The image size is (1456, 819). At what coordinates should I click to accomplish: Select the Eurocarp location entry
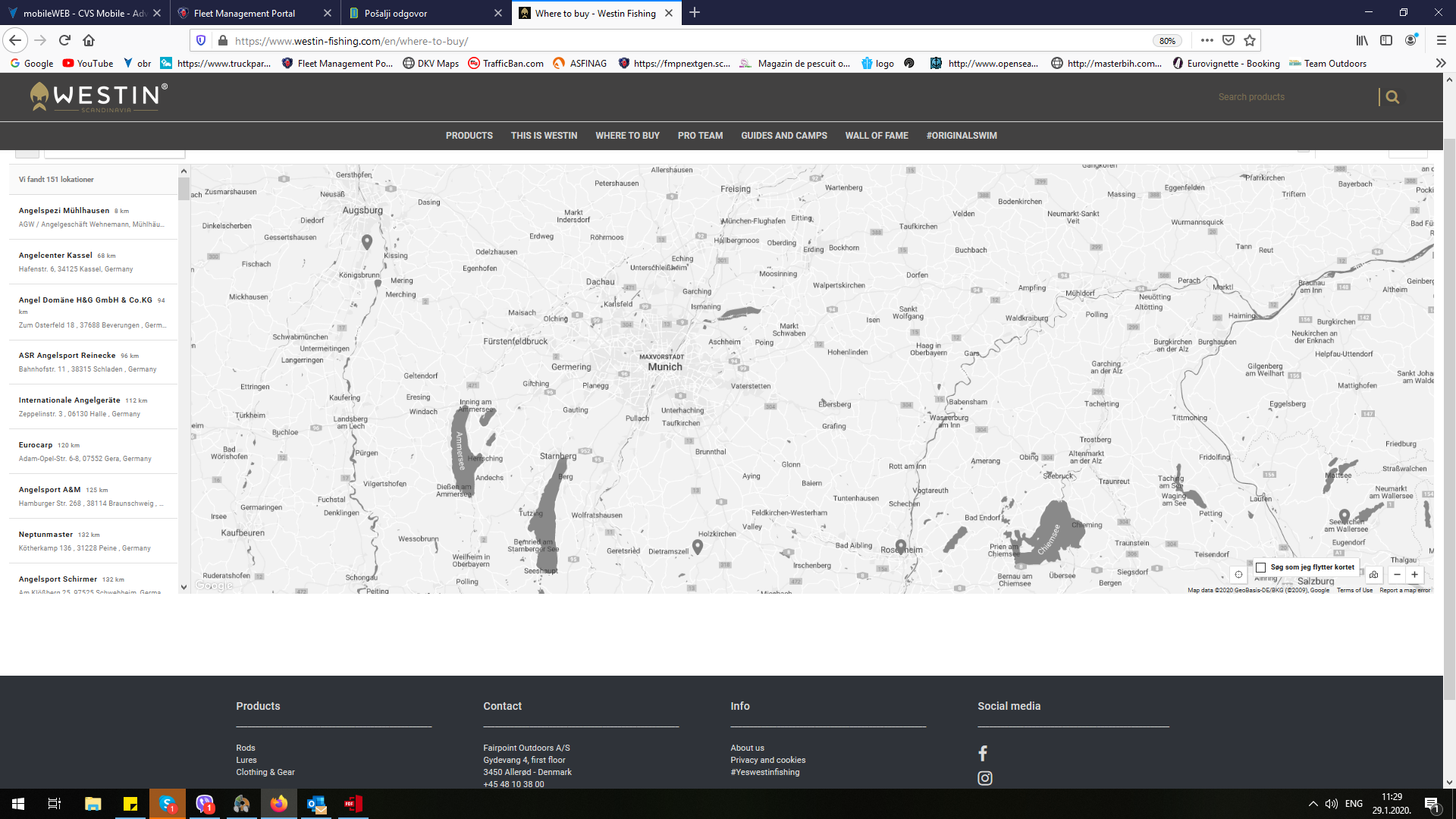[x=93, y=451]
